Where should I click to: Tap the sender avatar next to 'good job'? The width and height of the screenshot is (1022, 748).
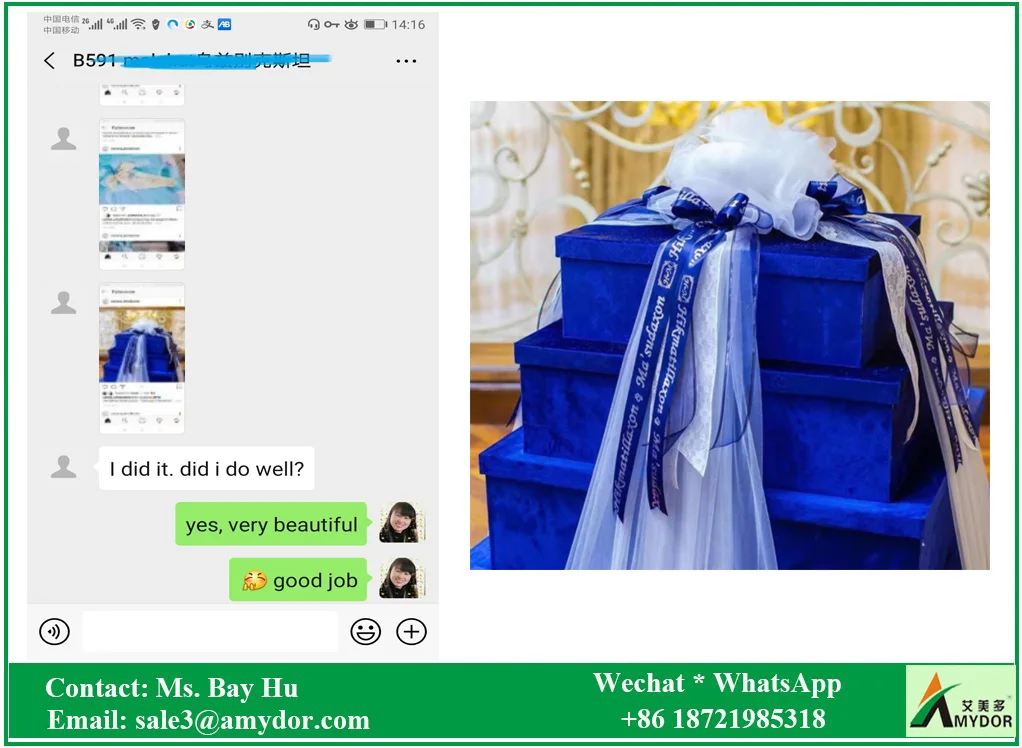[x=402, y=579]
